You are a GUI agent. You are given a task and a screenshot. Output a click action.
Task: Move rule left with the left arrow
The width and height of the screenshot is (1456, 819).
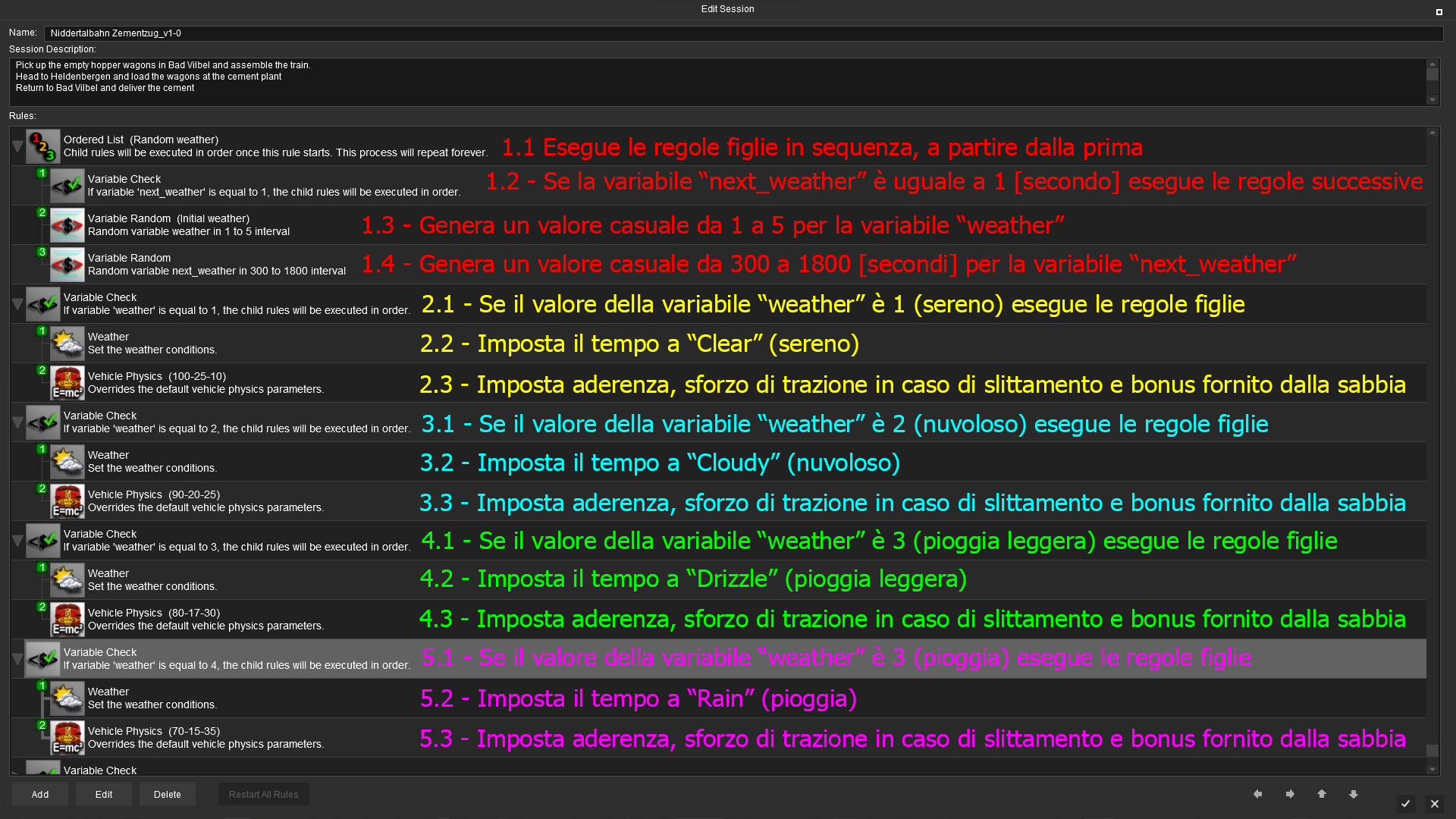click(1258, 794)
